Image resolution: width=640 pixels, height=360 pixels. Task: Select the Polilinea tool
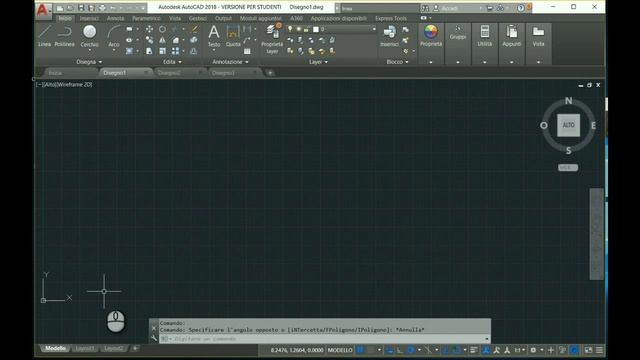tap(64, 36)
